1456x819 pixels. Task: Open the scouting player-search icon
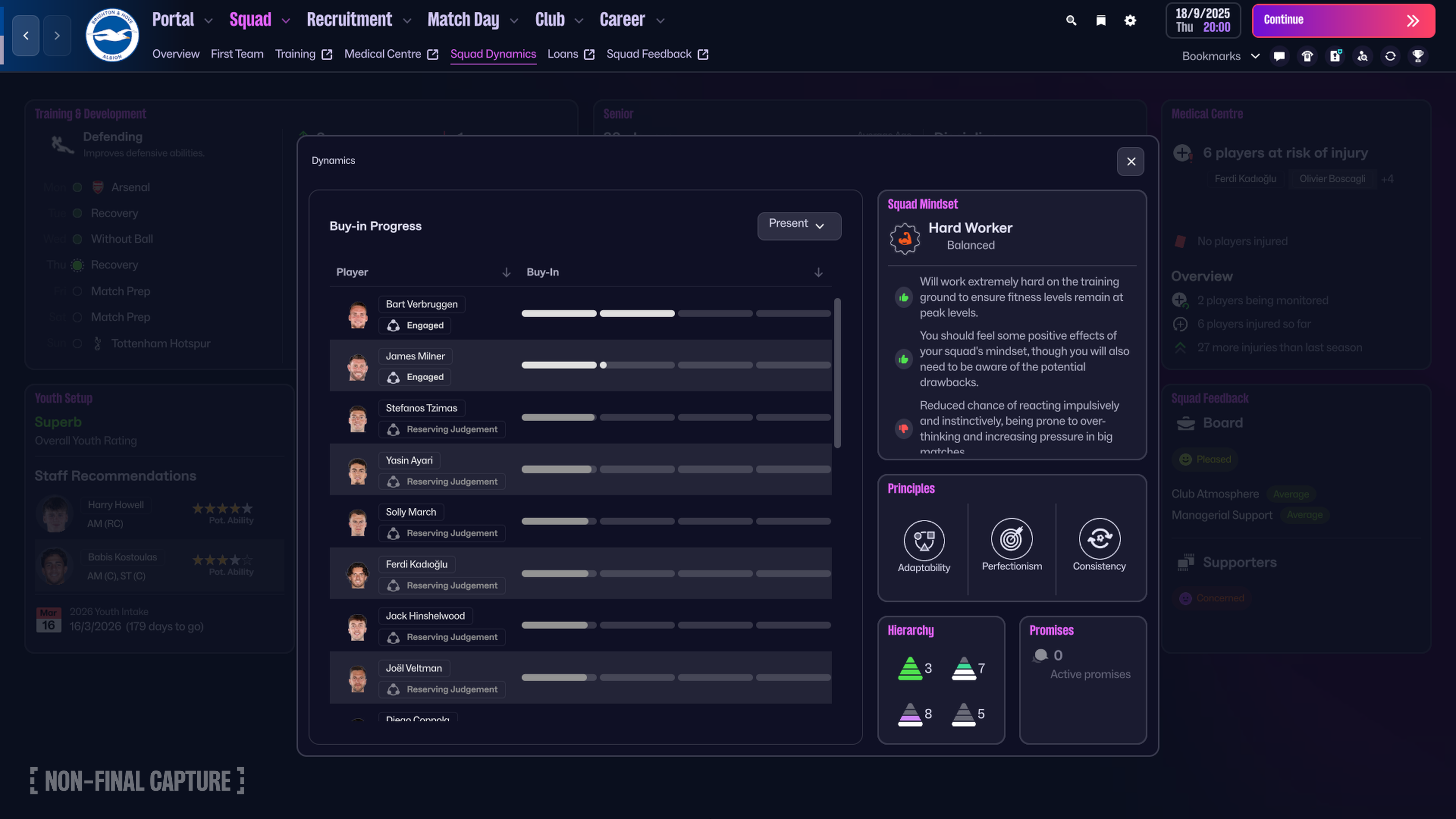pyautogui.click(x=1362, y=56)
